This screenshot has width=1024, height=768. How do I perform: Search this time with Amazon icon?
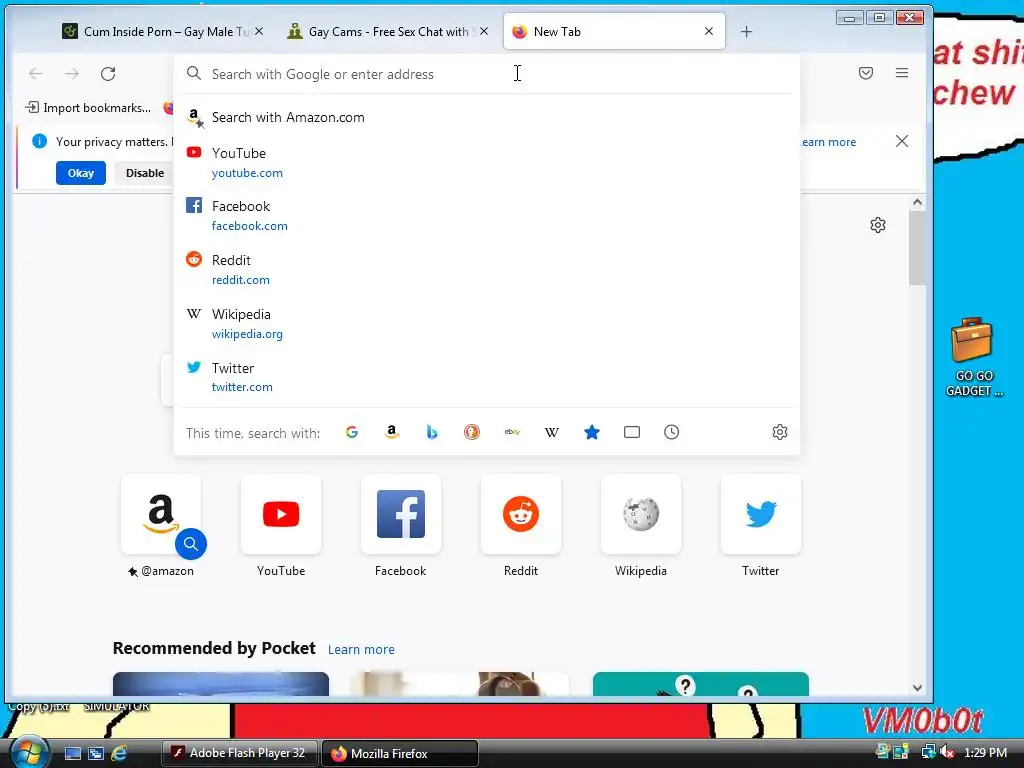point(392,432)
